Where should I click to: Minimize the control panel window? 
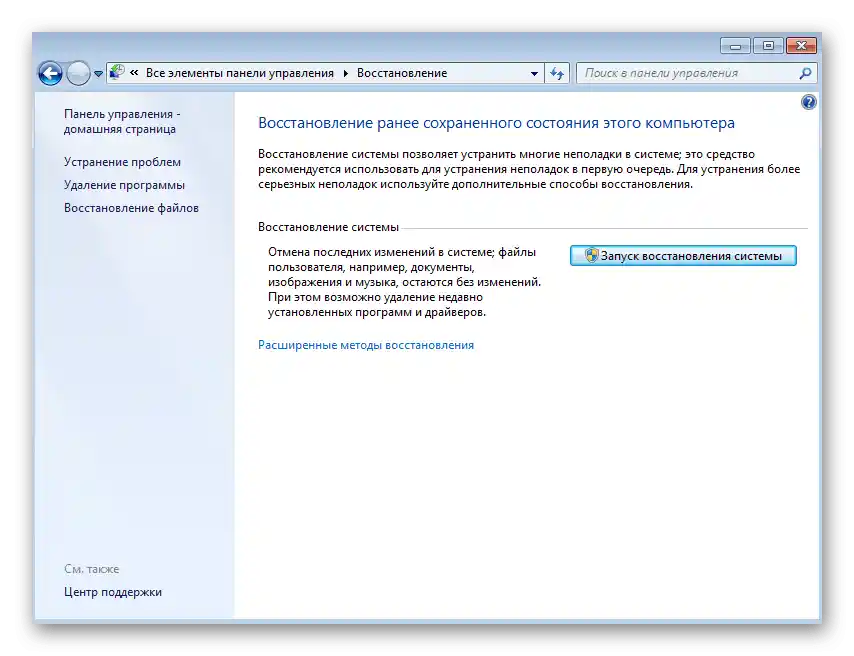click(x=735, y=46)
